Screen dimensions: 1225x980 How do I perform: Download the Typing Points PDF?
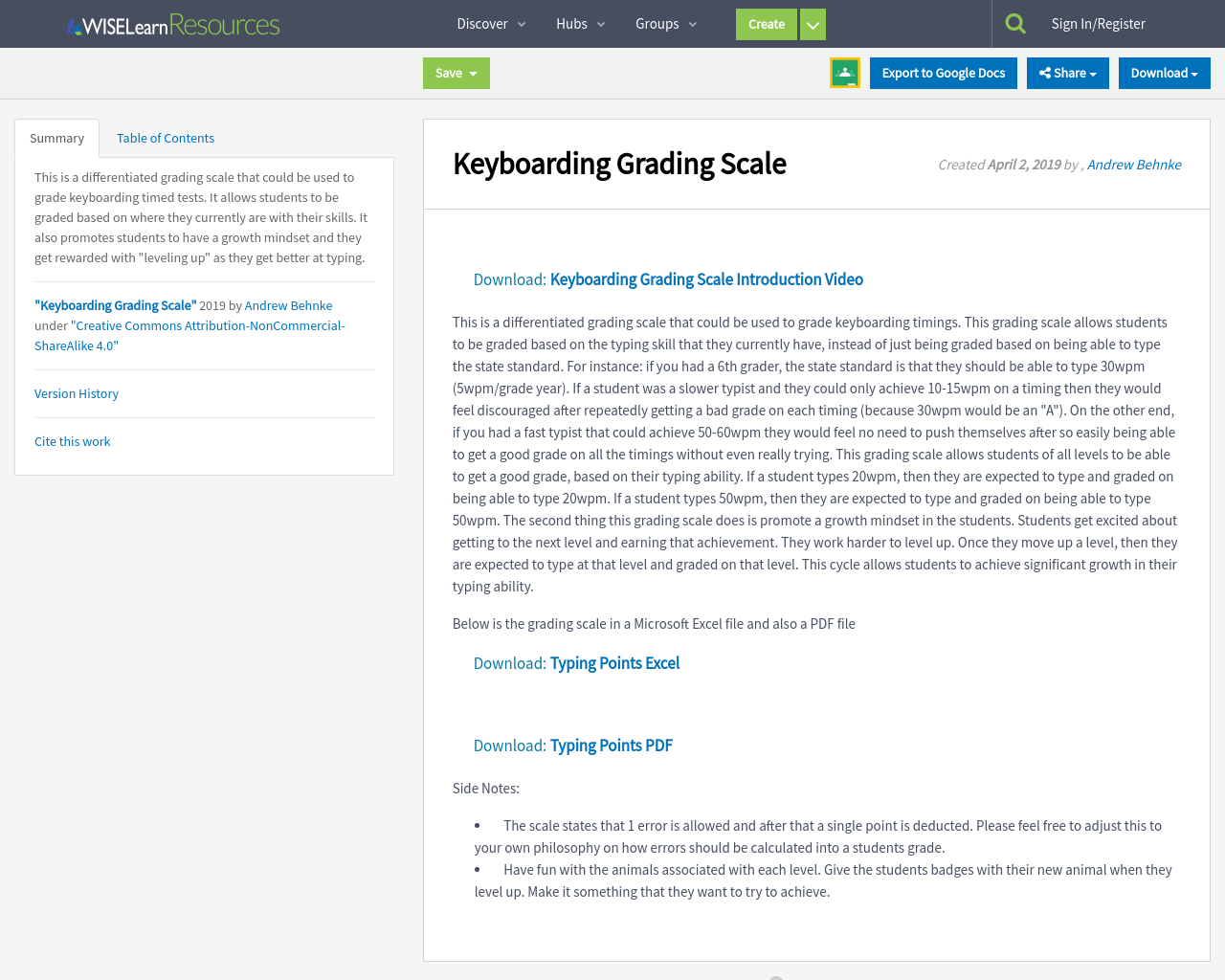(611, 745)
